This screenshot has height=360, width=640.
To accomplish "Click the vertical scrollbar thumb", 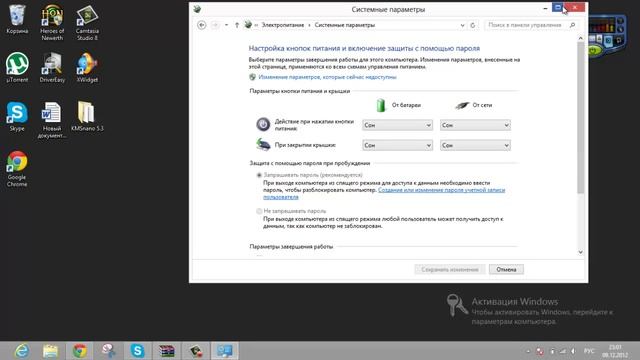I will coord(580,118).
